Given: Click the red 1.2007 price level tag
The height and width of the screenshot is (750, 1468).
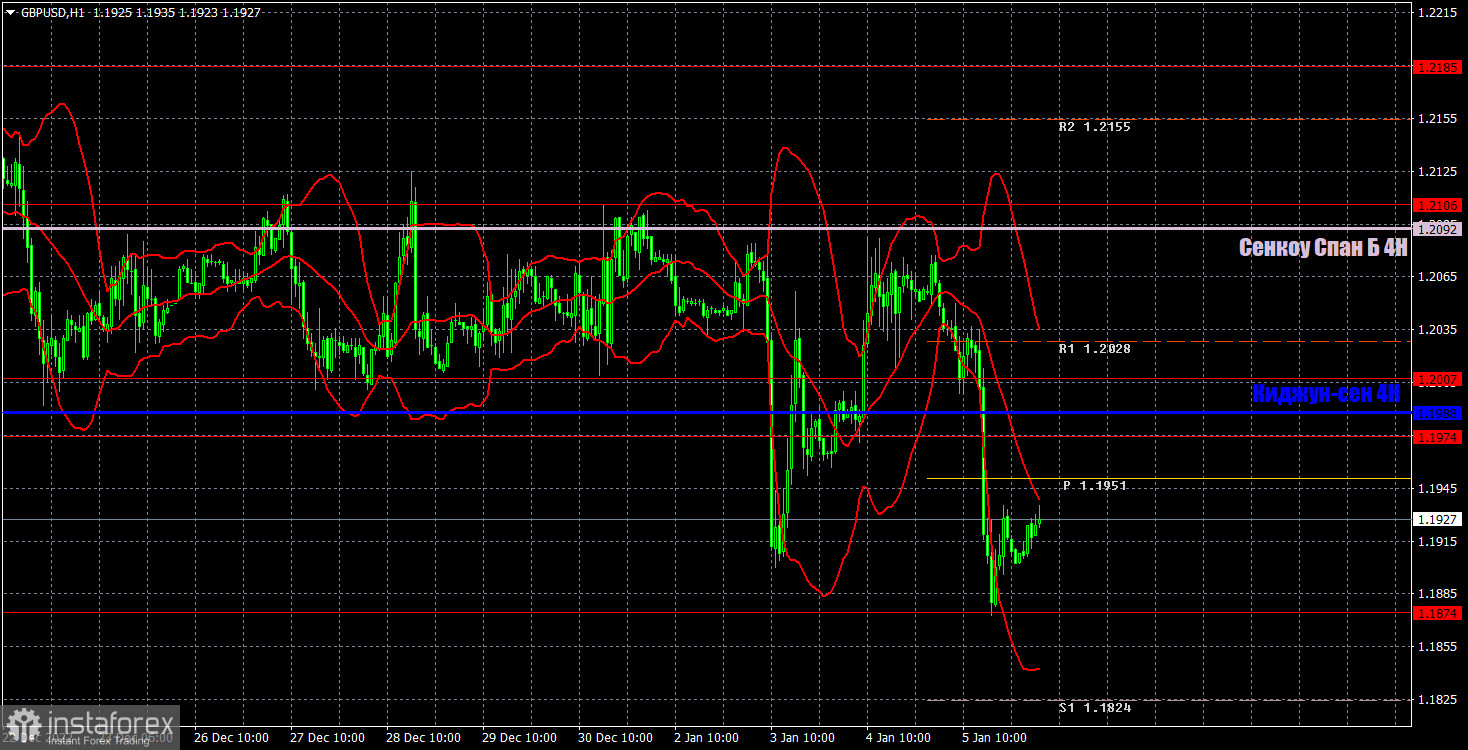Looking at the screenshot, I should click(x=1439, y=380).
